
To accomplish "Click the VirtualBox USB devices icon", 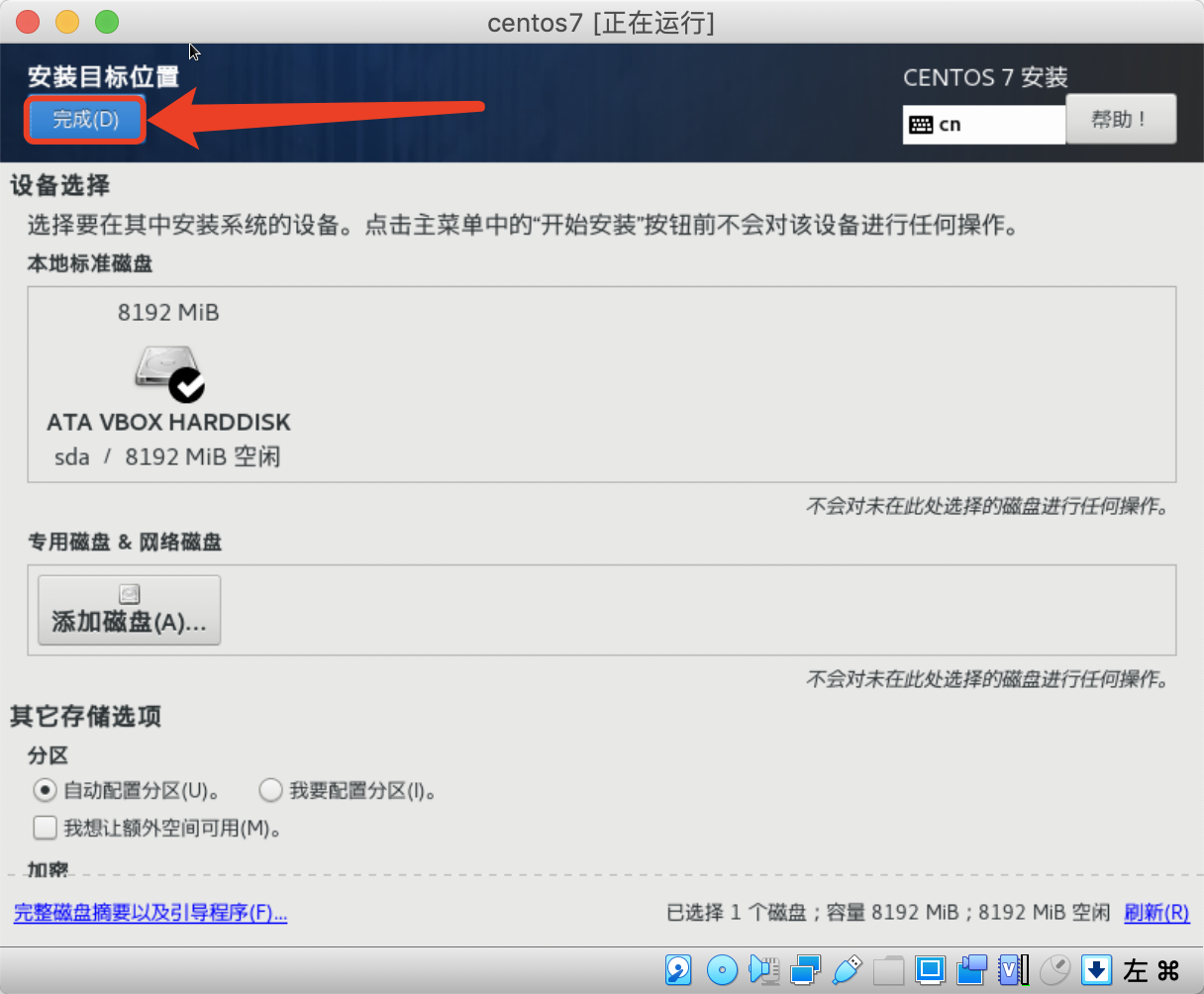I will pos(848,970).
